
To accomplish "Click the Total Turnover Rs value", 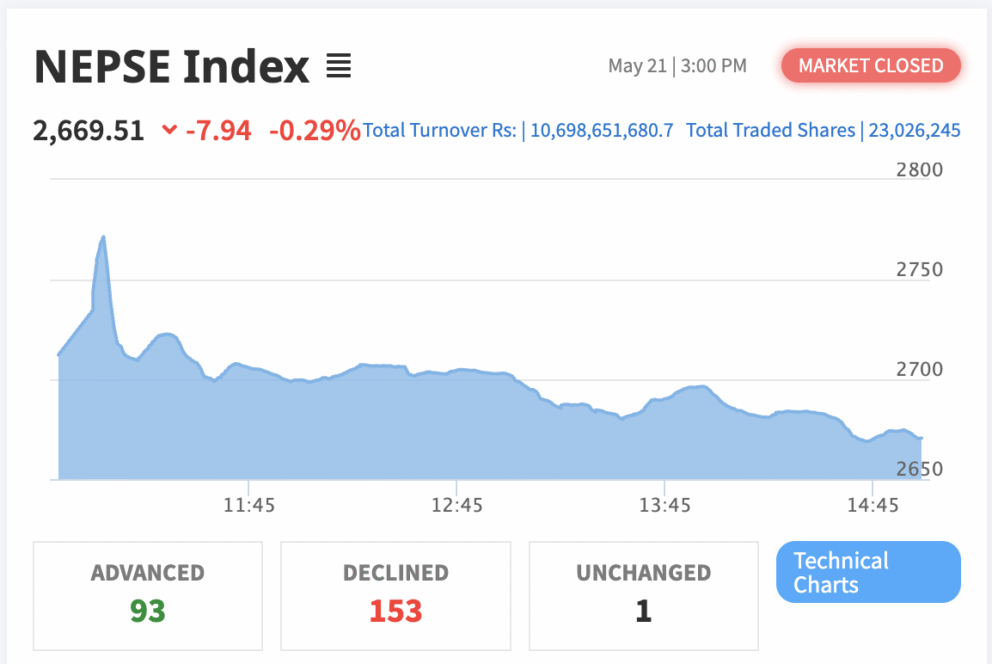I will pos(602,130).
